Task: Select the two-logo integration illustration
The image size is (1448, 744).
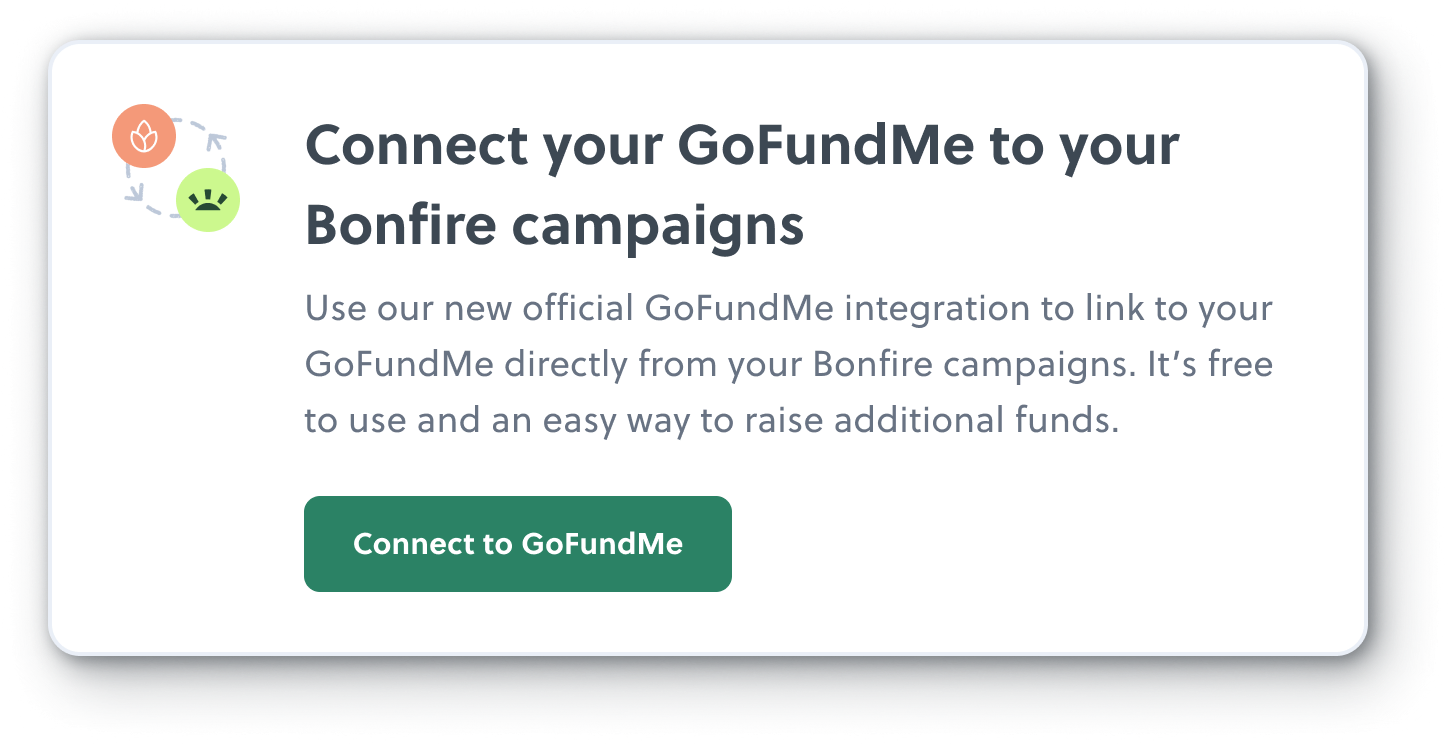Action: (x=176, y=168)
